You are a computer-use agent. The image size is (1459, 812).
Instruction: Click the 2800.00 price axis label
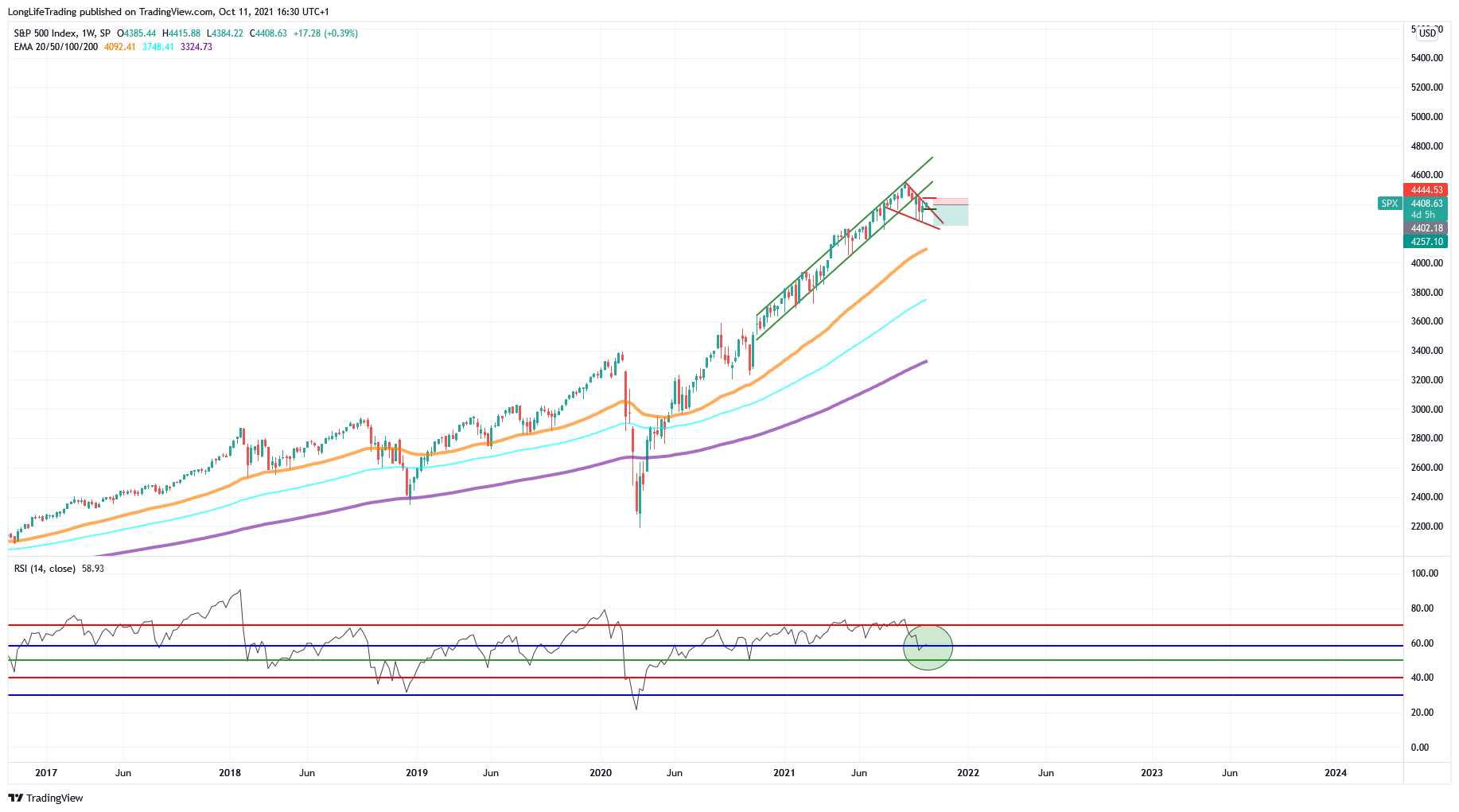click(x=1427, y=438)
